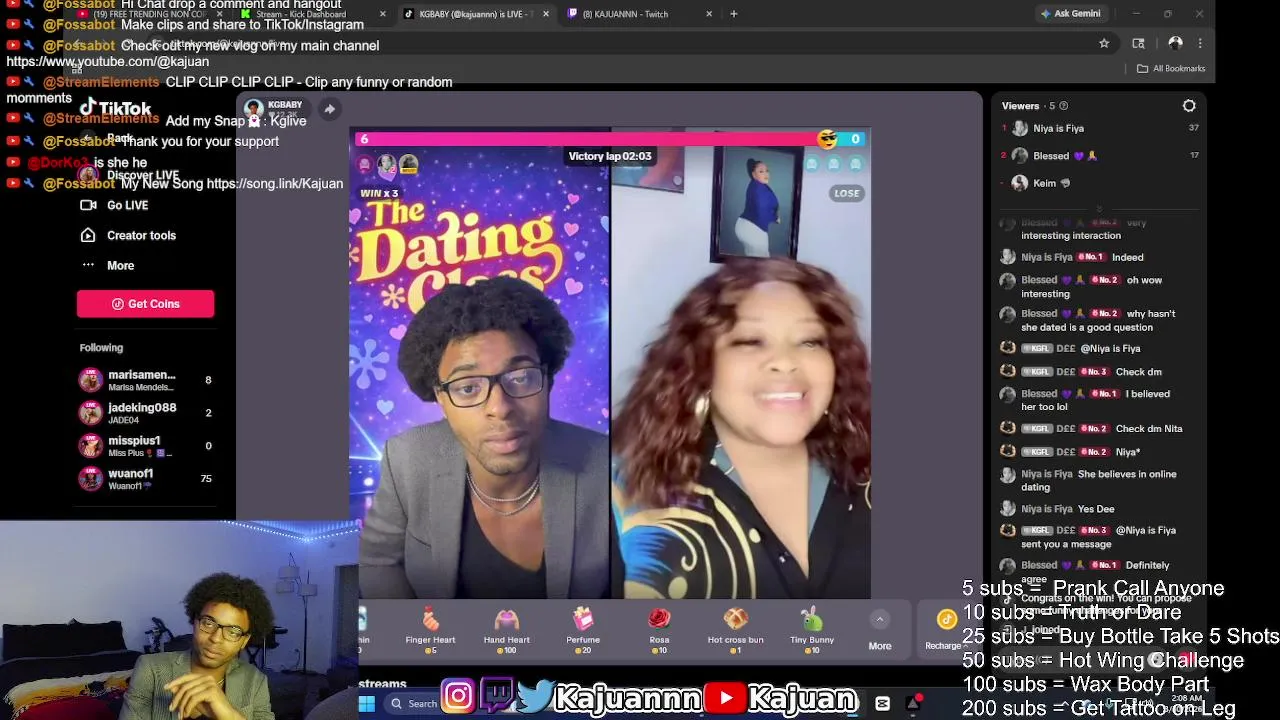The width and height of the screenshot is (1280, 720).
Task: Click the media control icon in Chrome toolbar
Action: 1138,43
